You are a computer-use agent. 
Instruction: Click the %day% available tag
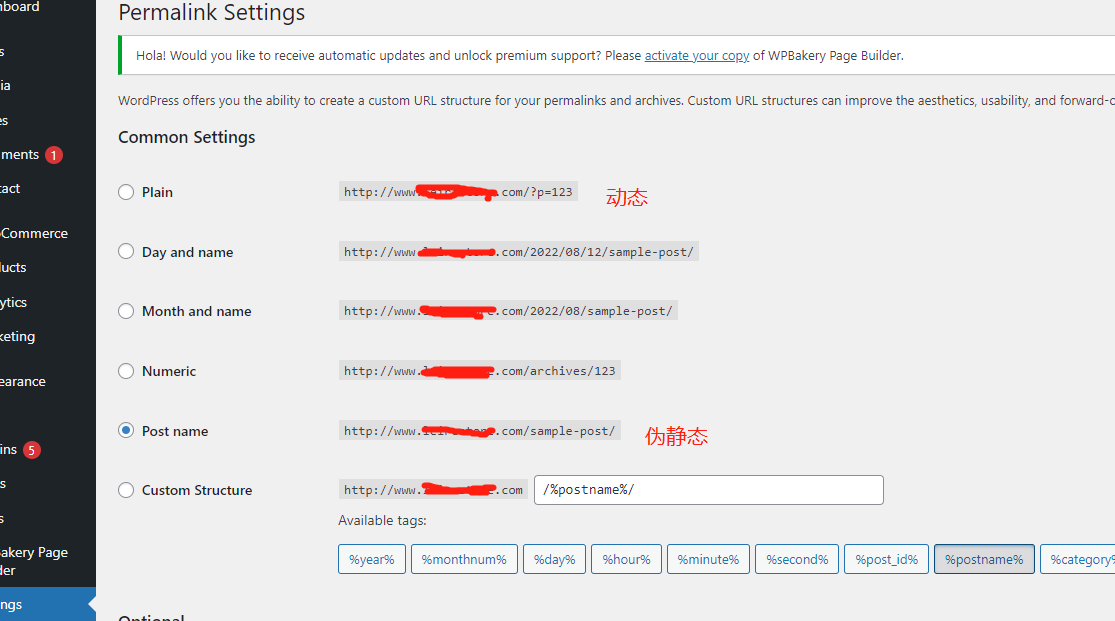[554, 559]
